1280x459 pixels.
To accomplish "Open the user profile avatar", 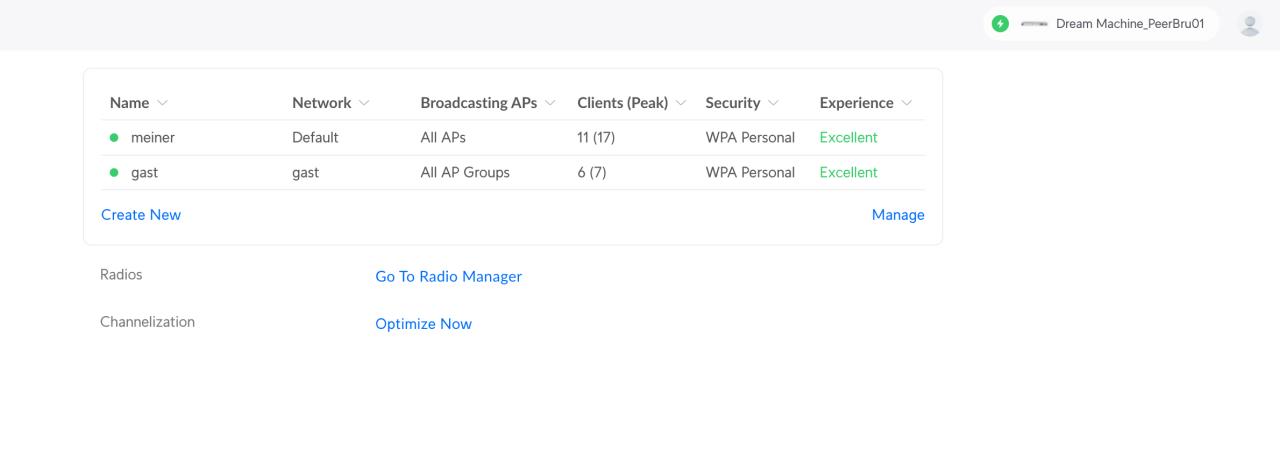I will [x=1249, y=25].
